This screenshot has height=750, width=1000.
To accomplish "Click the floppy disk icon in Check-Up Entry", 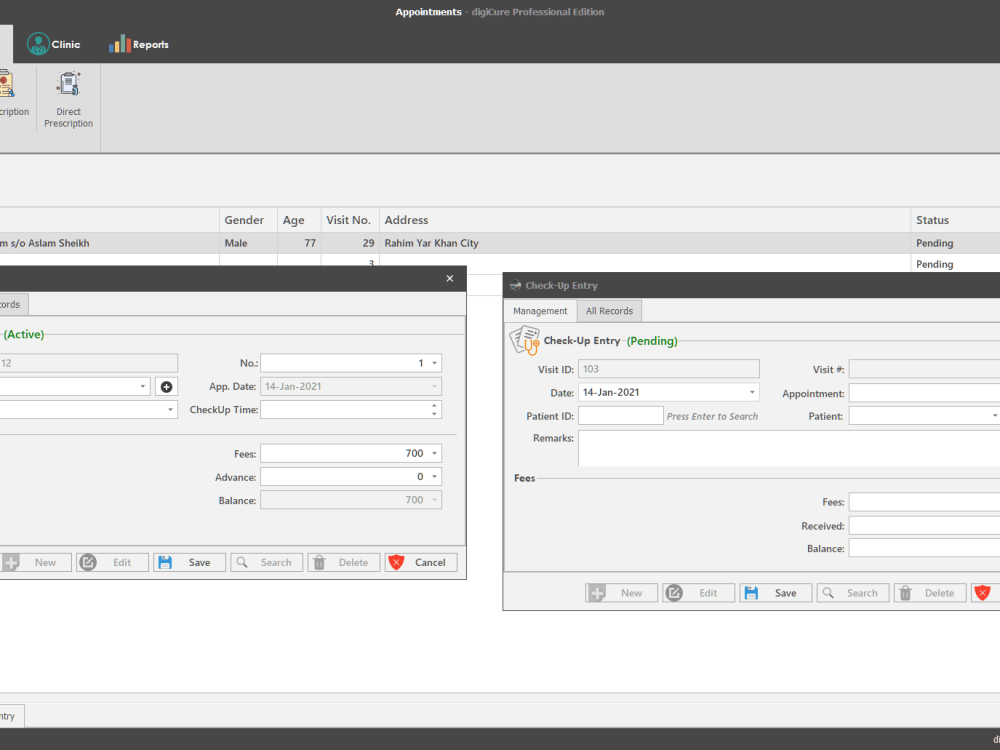I will pyautogui.click(x=751, y=593).
